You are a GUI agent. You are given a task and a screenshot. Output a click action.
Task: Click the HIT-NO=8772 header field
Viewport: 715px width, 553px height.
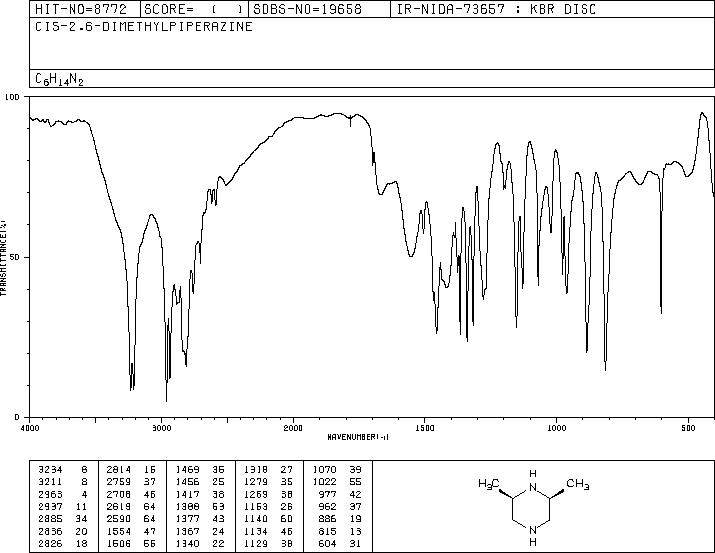(x=84, y=9)
